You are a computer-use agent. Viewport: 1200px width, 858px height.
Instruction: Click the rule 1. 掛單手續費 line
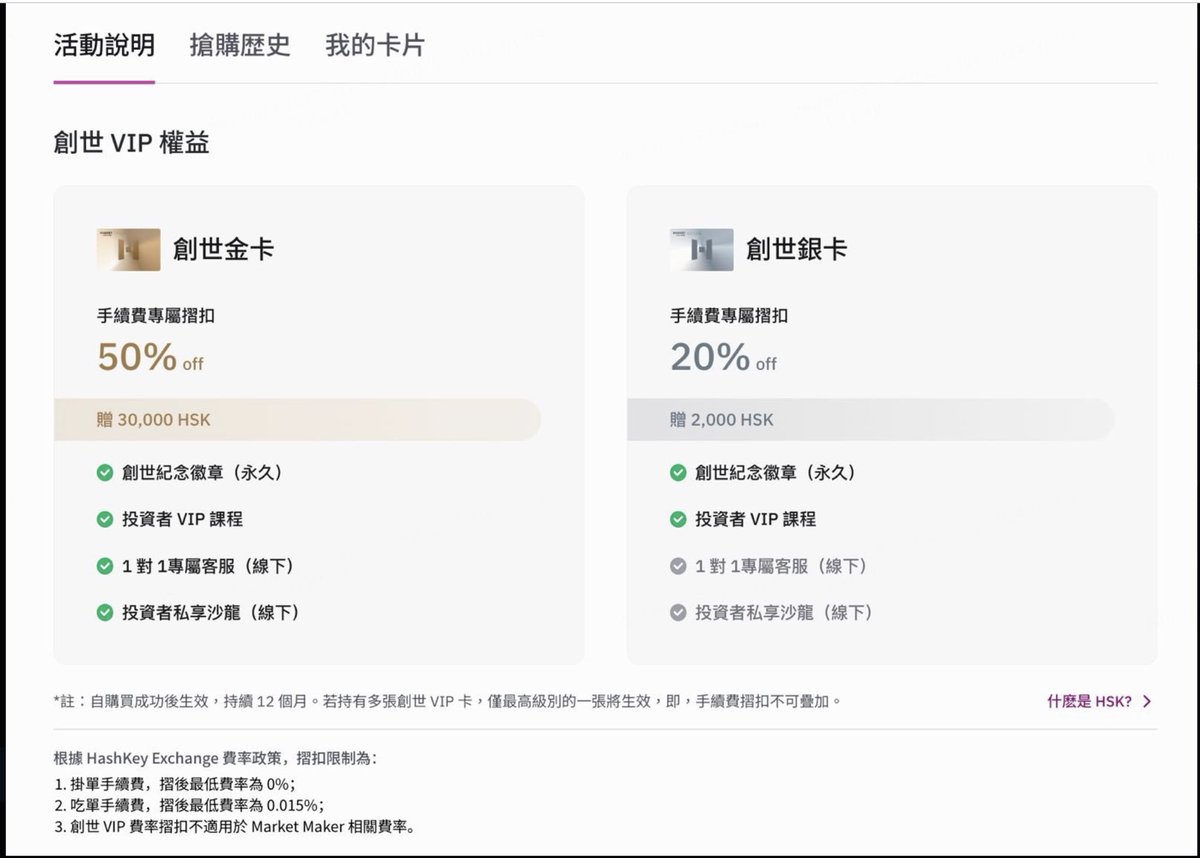tap(175, 783)
